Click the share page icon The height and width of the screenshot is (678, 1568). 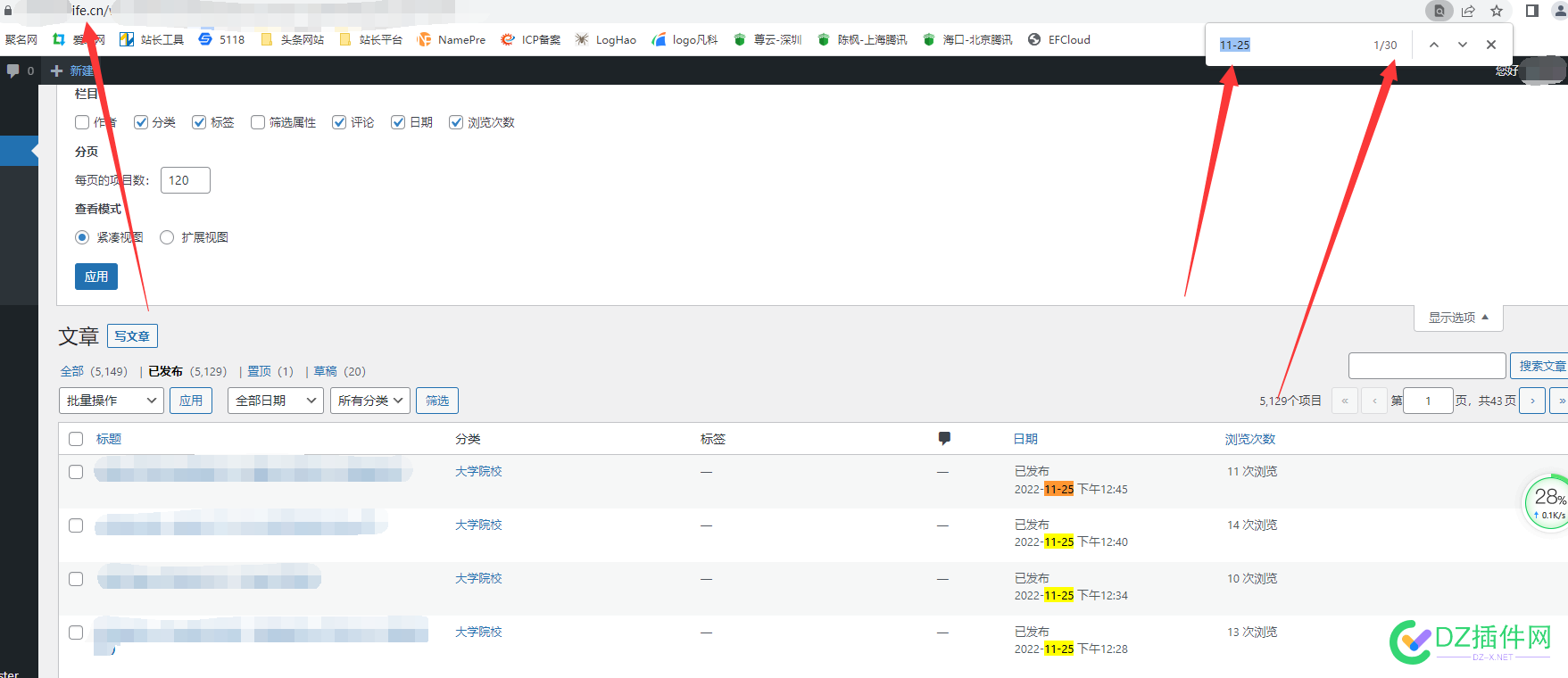pos(1468,11)
